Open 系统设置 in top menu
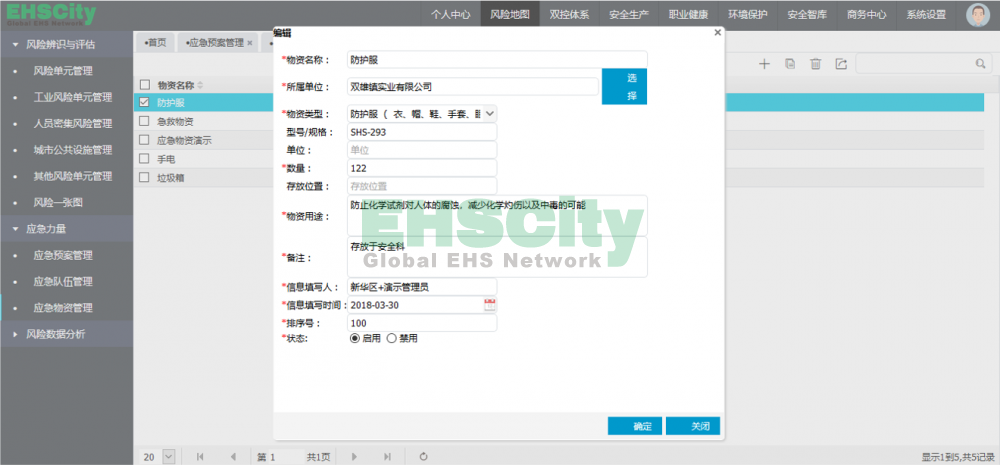 pos(926,15)
